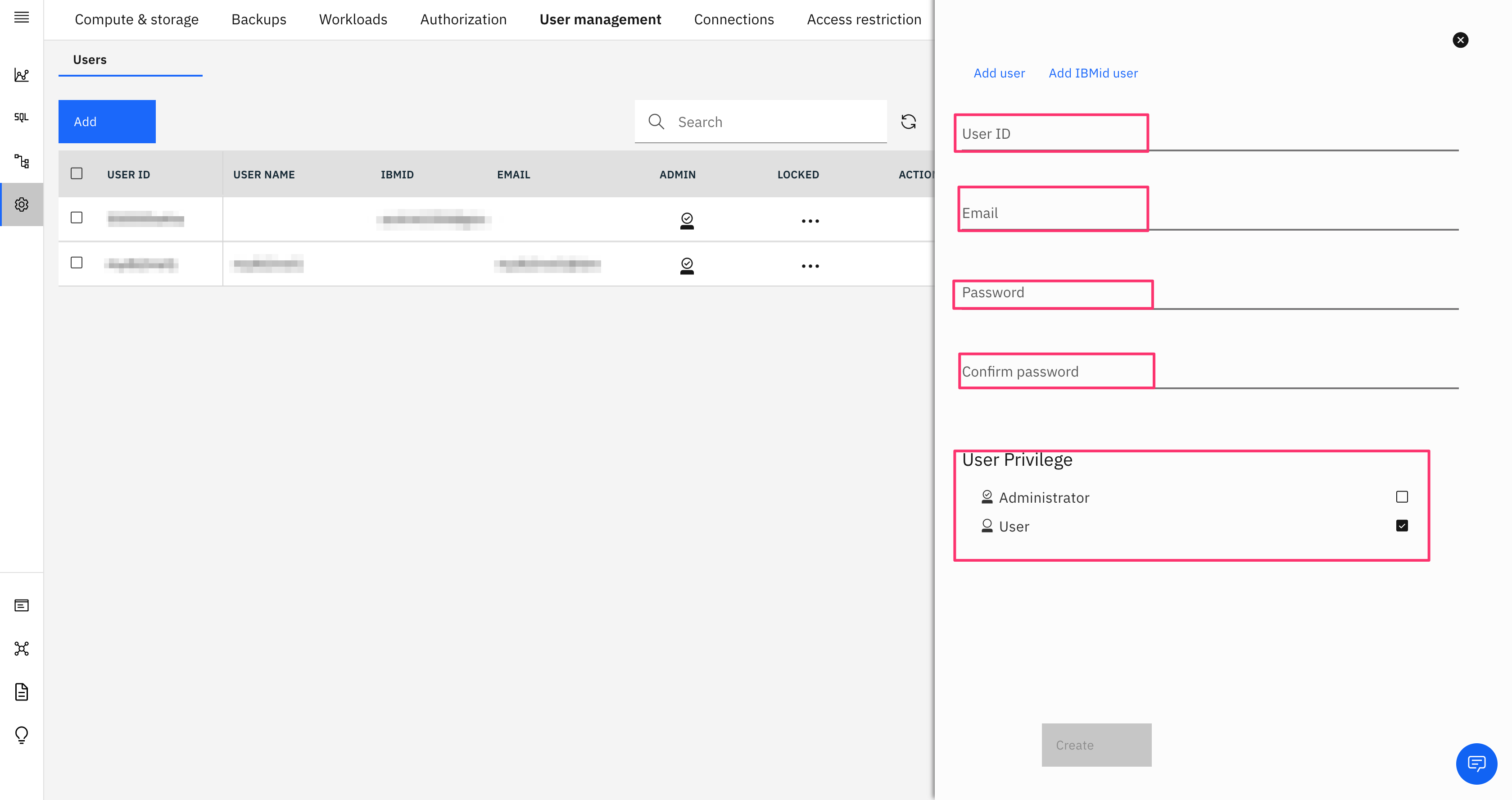Close the add user side panel

click(x=1460, y=40)
